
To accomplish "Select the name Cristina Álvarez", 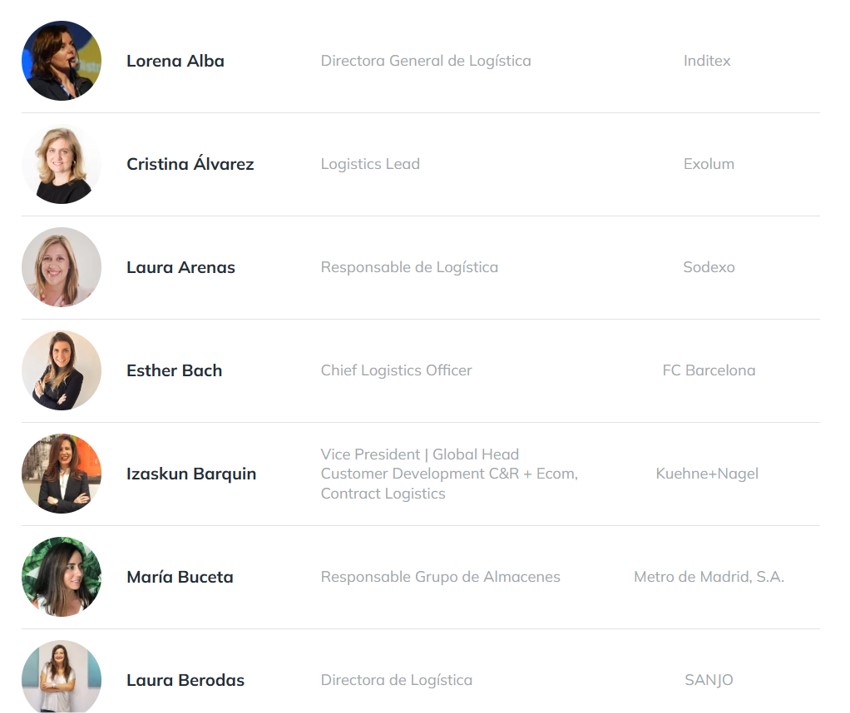I will click(190, 164).
